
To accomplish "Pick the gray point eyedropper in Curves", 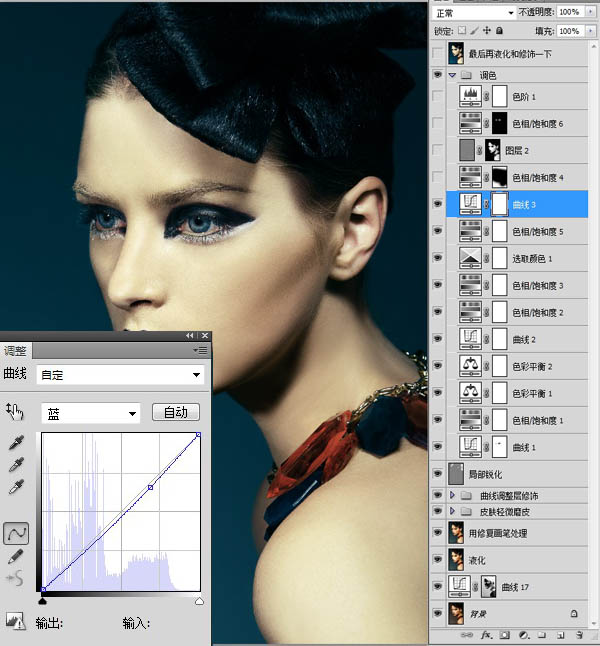I will point(16,465).
